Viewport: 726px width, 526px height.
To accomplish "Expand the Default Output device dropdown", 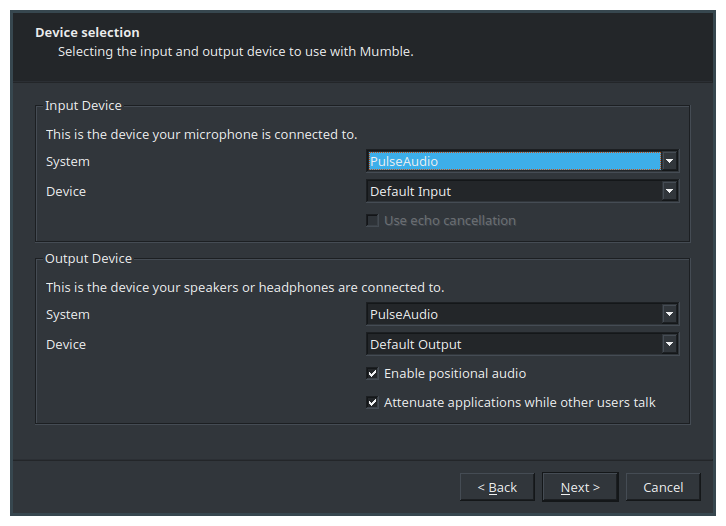I will click(x=514, y=344).
